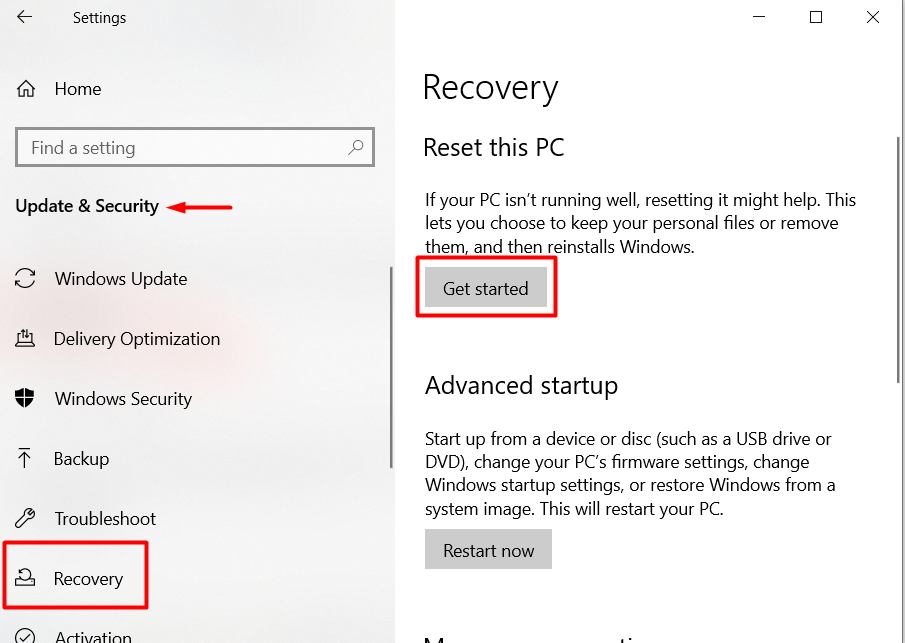Select Troubleshoot in the sidebar

(x=105, y=519)
